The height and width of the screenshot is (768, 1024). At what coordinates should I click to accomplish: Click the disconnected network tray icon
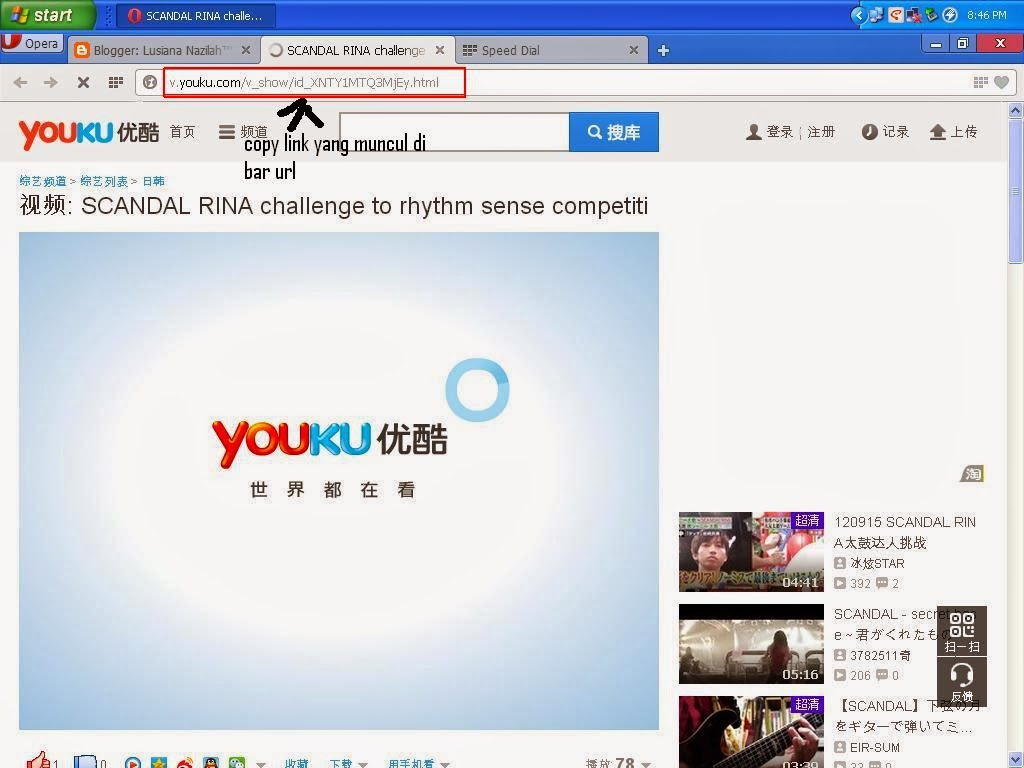point(913,14)
